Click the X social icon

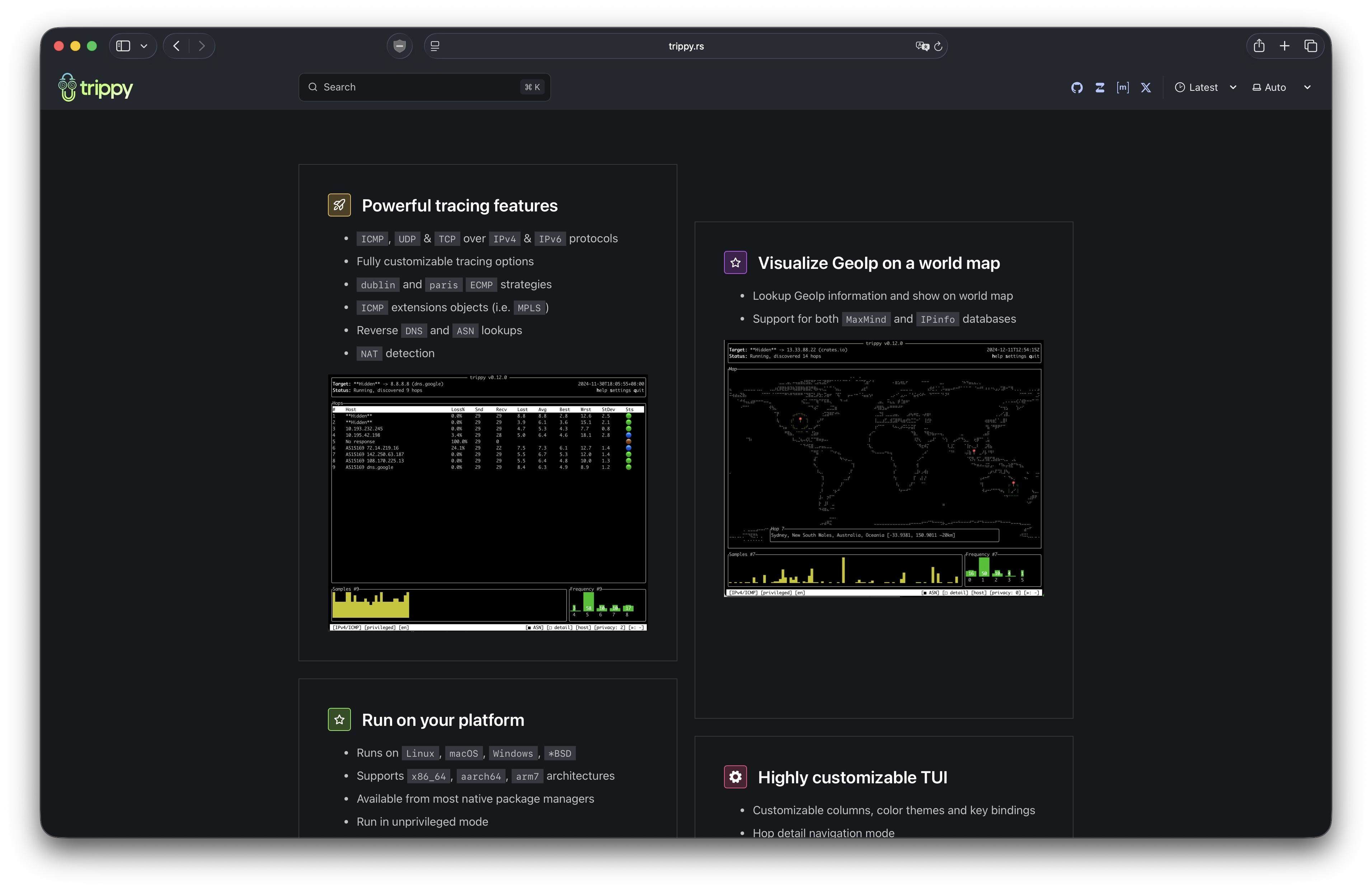pos(1146,88)
